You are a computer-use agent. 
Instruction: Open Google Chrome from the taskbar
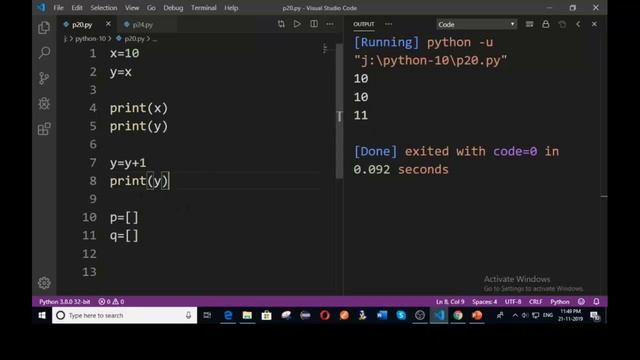click(x=458, y=315)
